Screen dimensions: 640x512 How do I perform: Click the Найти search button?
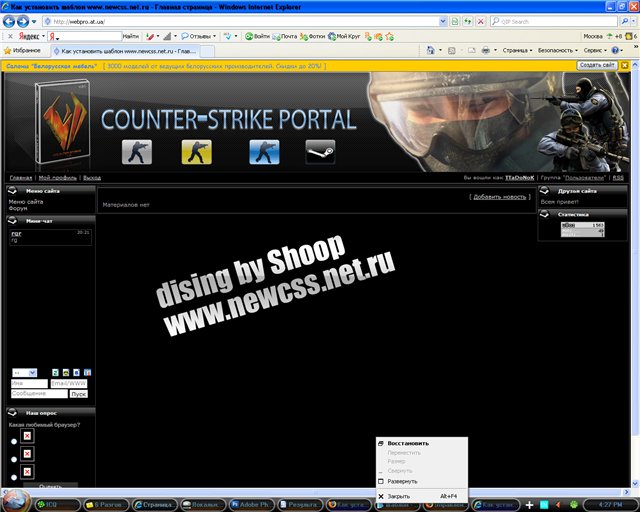pos(131,37)
